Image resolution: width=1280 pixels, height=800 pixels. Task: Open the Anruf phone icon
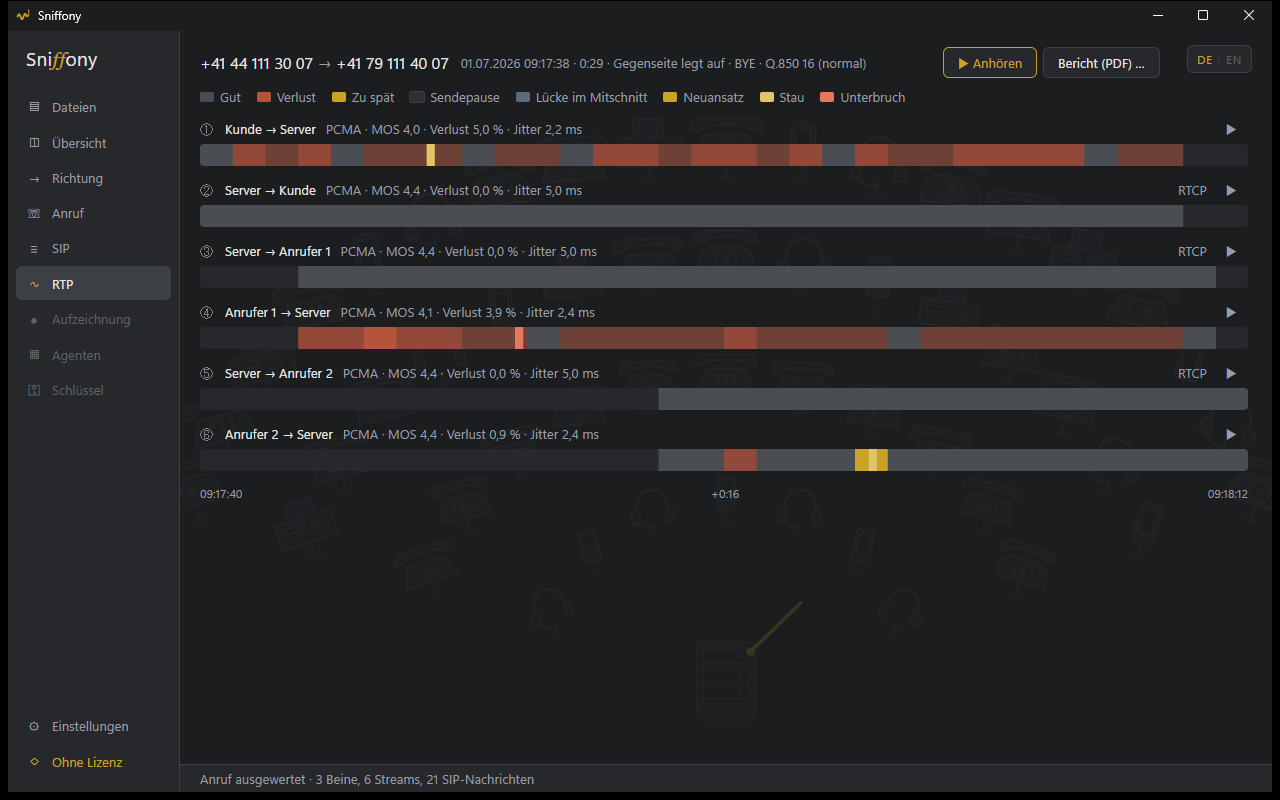(x=34, y=214)
